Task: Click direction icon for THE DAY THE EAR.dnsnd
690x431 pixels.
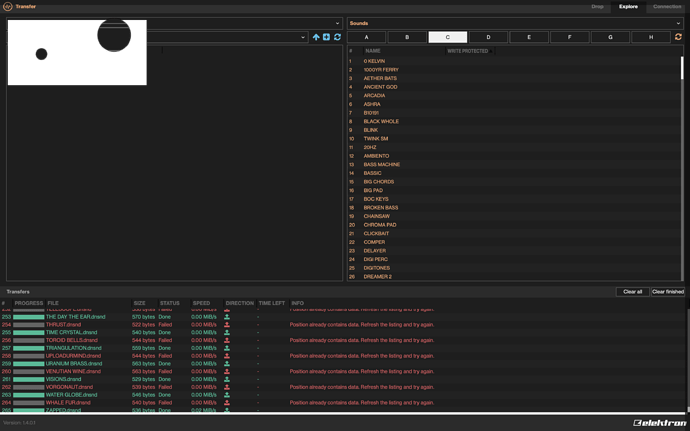Action: pos(227,317)
